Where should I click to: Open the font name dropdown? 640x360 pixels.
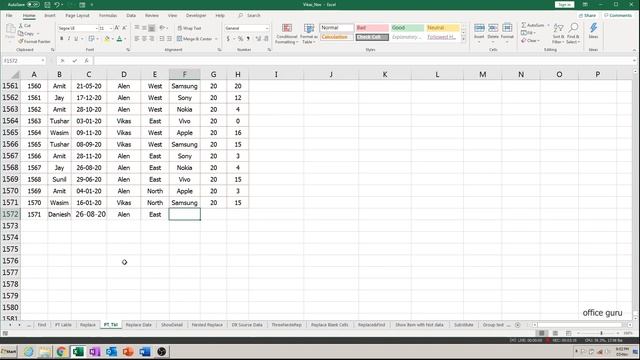(96, 28)
